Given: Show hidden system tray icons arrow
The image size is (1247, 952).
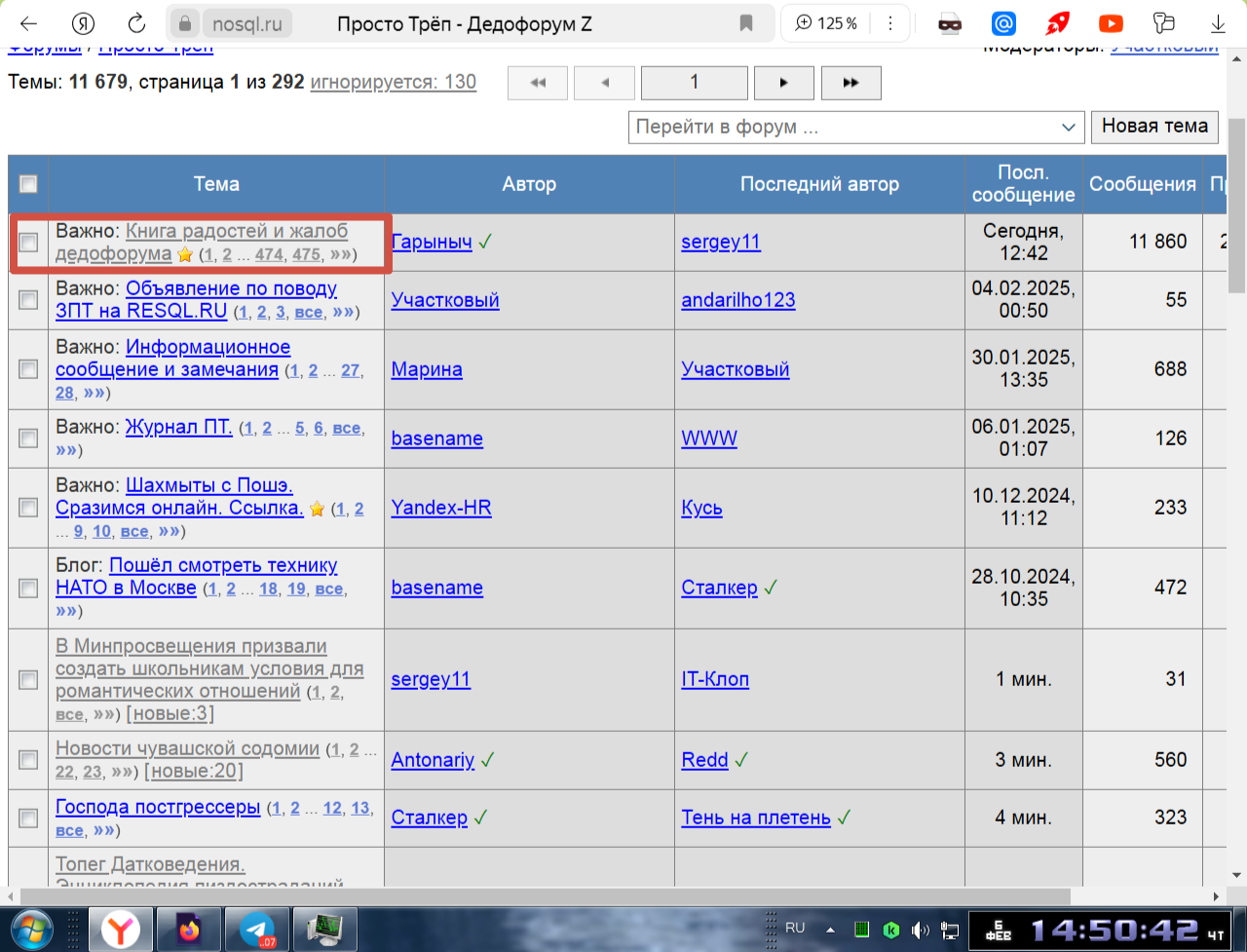Looking at the screenshot, I should pyautogui.click(x=830, y=929).
